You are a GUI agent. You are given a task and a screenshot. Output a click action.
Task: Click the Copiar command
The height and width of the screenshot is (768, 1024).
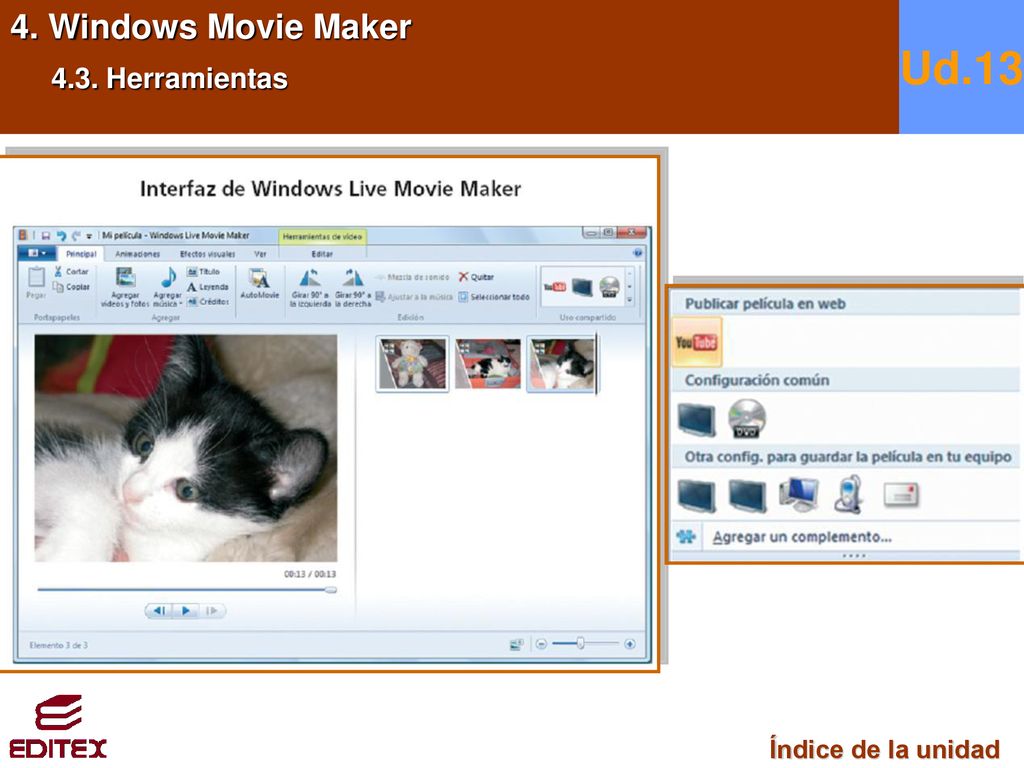[x=71, y=287]
